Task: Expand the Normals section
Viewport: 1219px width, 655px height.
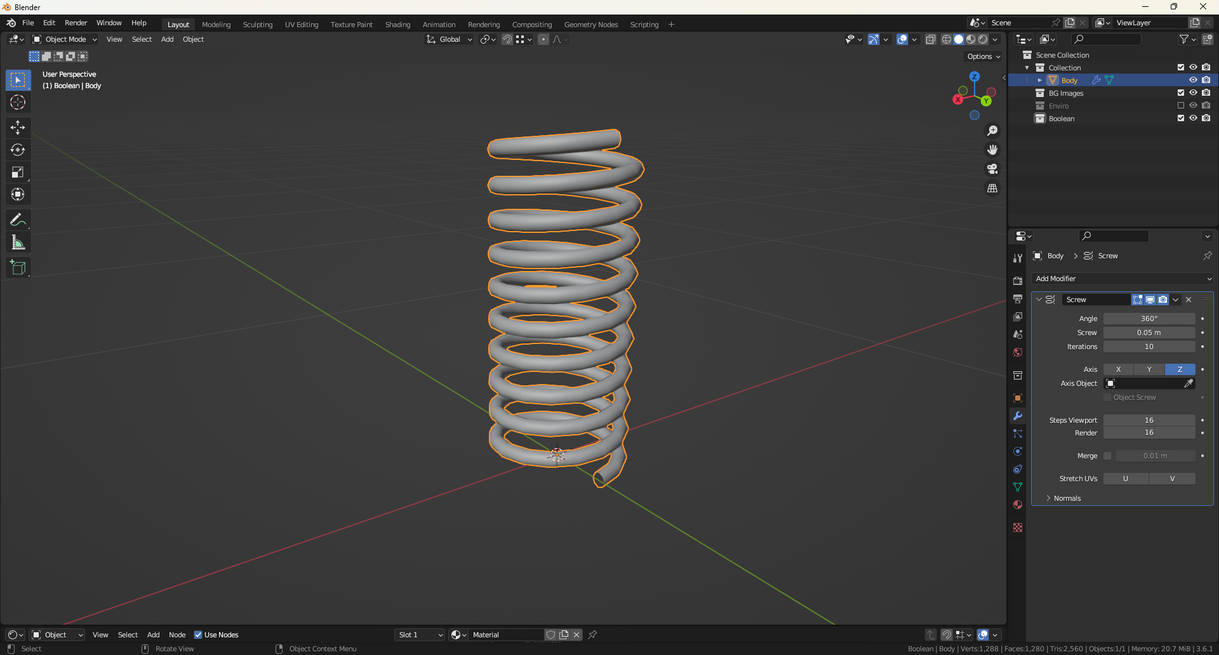Action: point(1066,498)
